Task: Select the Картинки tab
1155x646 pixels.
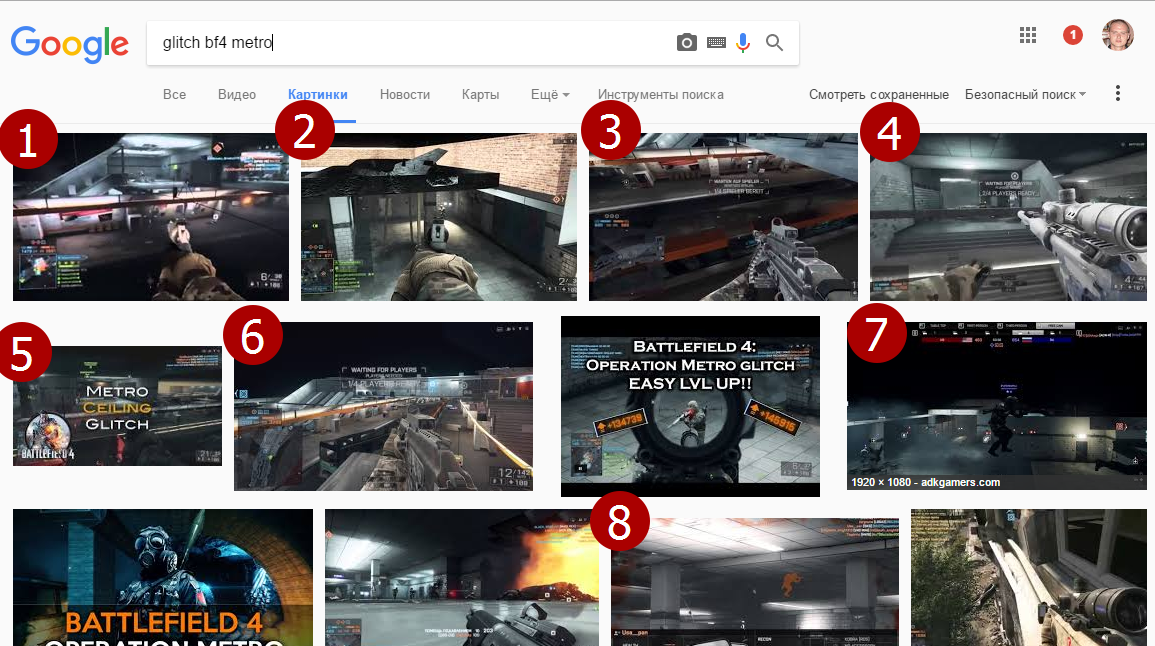Action: pos(317,94)
